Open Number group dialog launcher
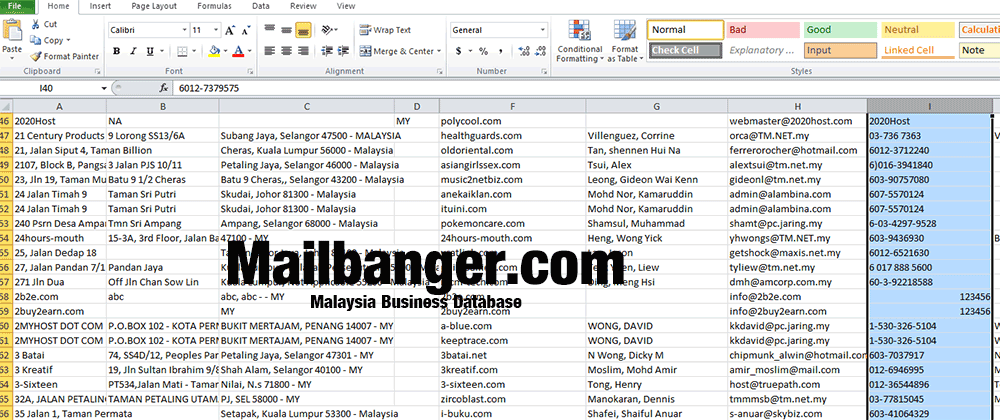Image resolution: width=1000 pixels, height=420 pixels. click(x=546, y=72)
